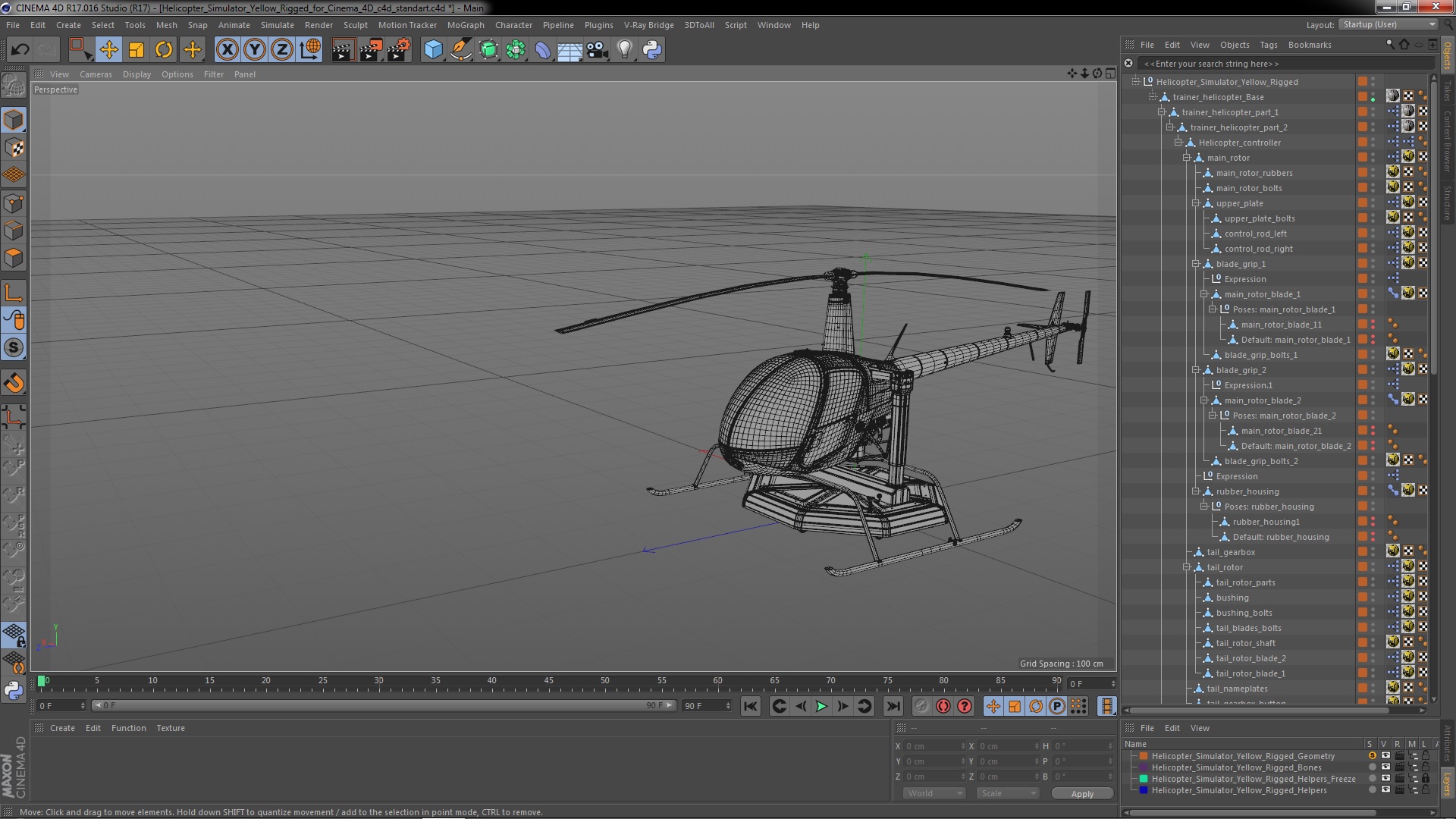Toggle visibility of Rigged_Bones layer

1385,767
